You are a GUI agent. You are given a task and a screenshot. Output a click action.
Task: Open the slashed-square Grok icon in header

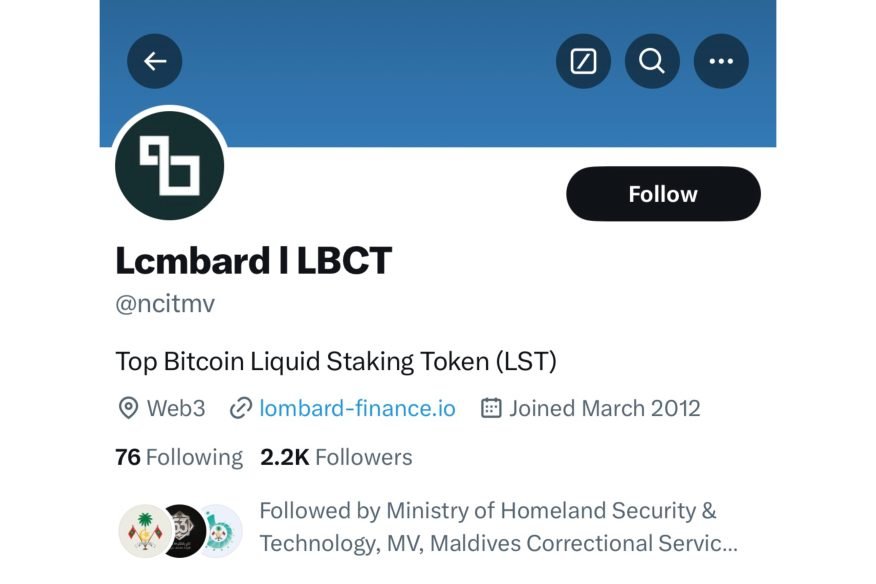click(x=583, y=62)
